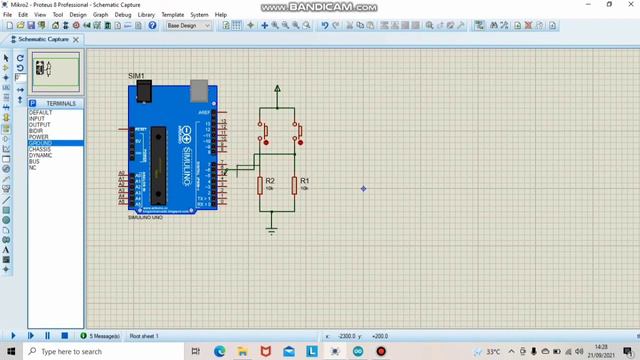Toggle the grid display icon

click(x=236, y=25)
